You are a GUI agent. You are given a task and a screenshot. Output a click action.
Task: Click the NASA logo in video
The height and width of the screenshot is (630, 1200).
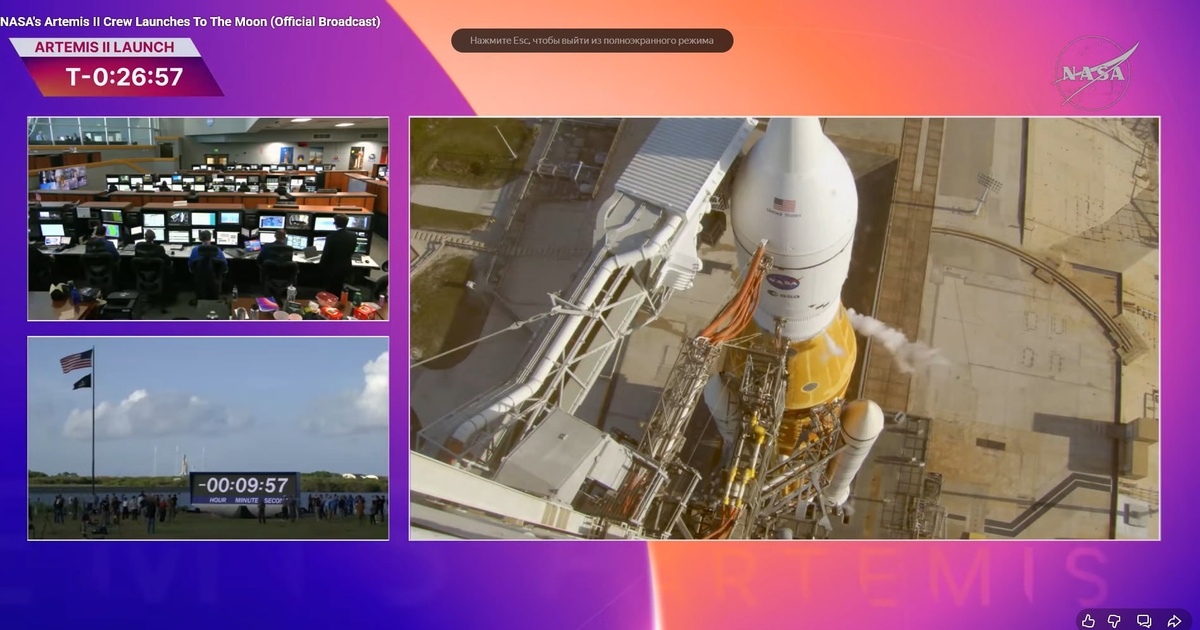coord(1096,72)
